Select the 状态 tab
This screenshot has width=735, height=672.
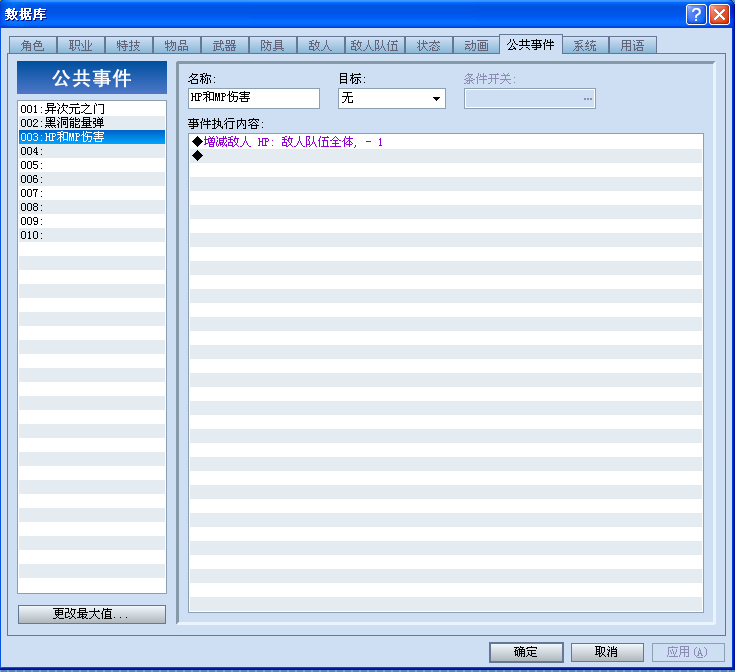(429, 45)
